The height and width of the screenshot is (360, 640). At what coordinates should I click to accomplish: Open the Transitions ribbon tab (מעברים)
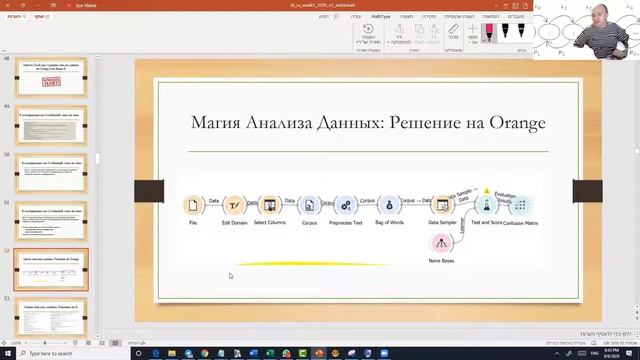pos(516,16)
